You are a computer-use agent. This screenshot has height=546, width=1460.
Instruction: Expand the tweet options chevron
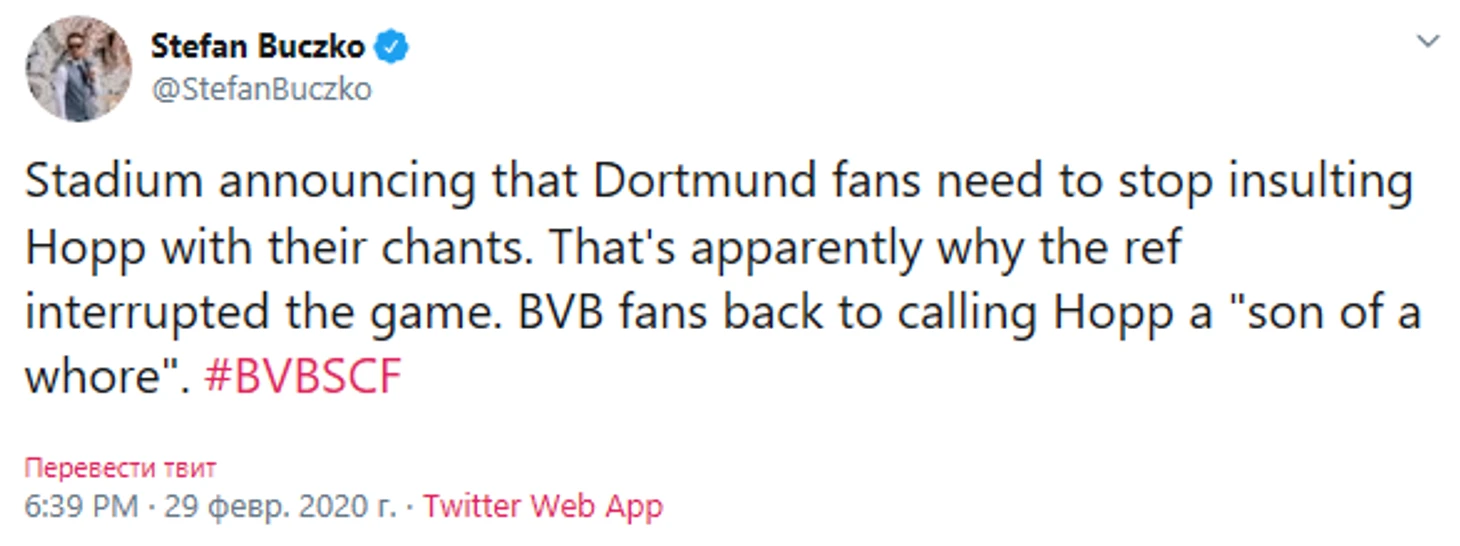coord(1429,42)
